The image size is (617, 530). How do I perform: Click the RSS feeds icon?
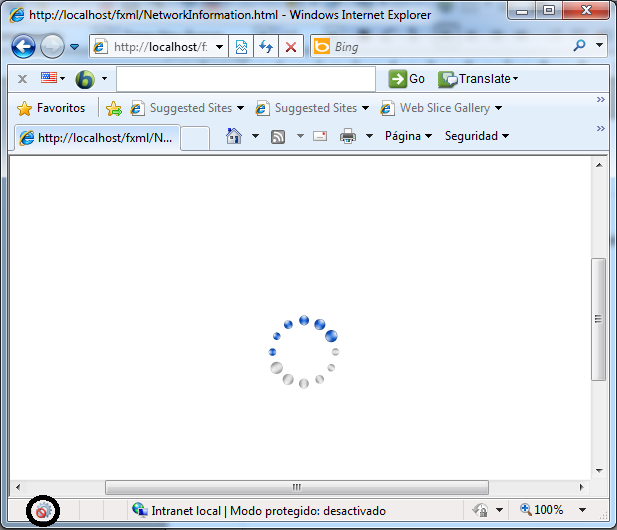(278, 137)
